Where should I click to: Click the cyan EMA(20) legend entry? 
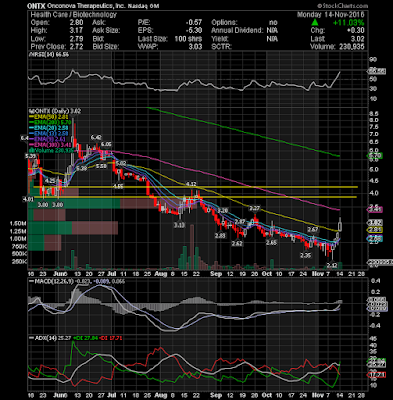coord(49,128)
